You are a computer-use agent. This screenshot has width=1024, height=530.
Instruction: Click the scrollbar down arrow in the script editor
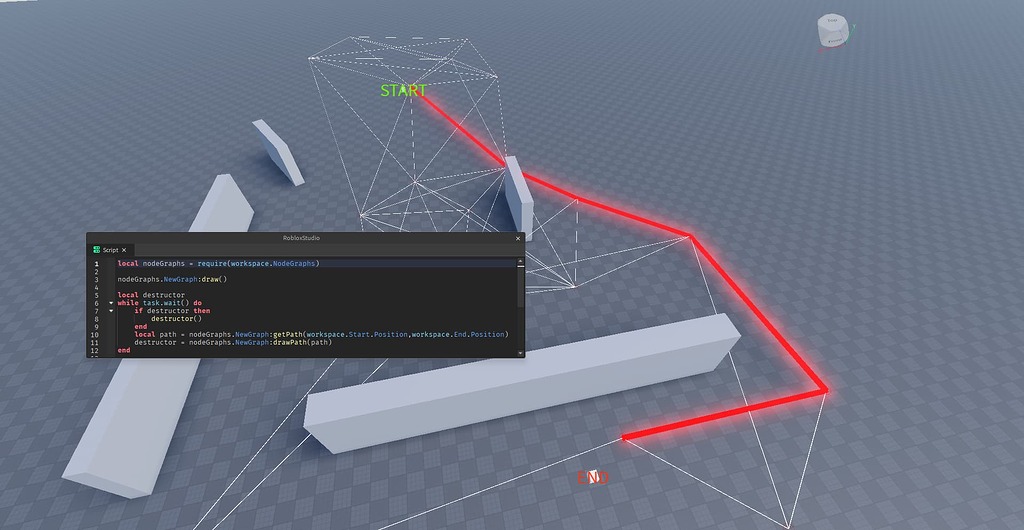coord(520,353)
